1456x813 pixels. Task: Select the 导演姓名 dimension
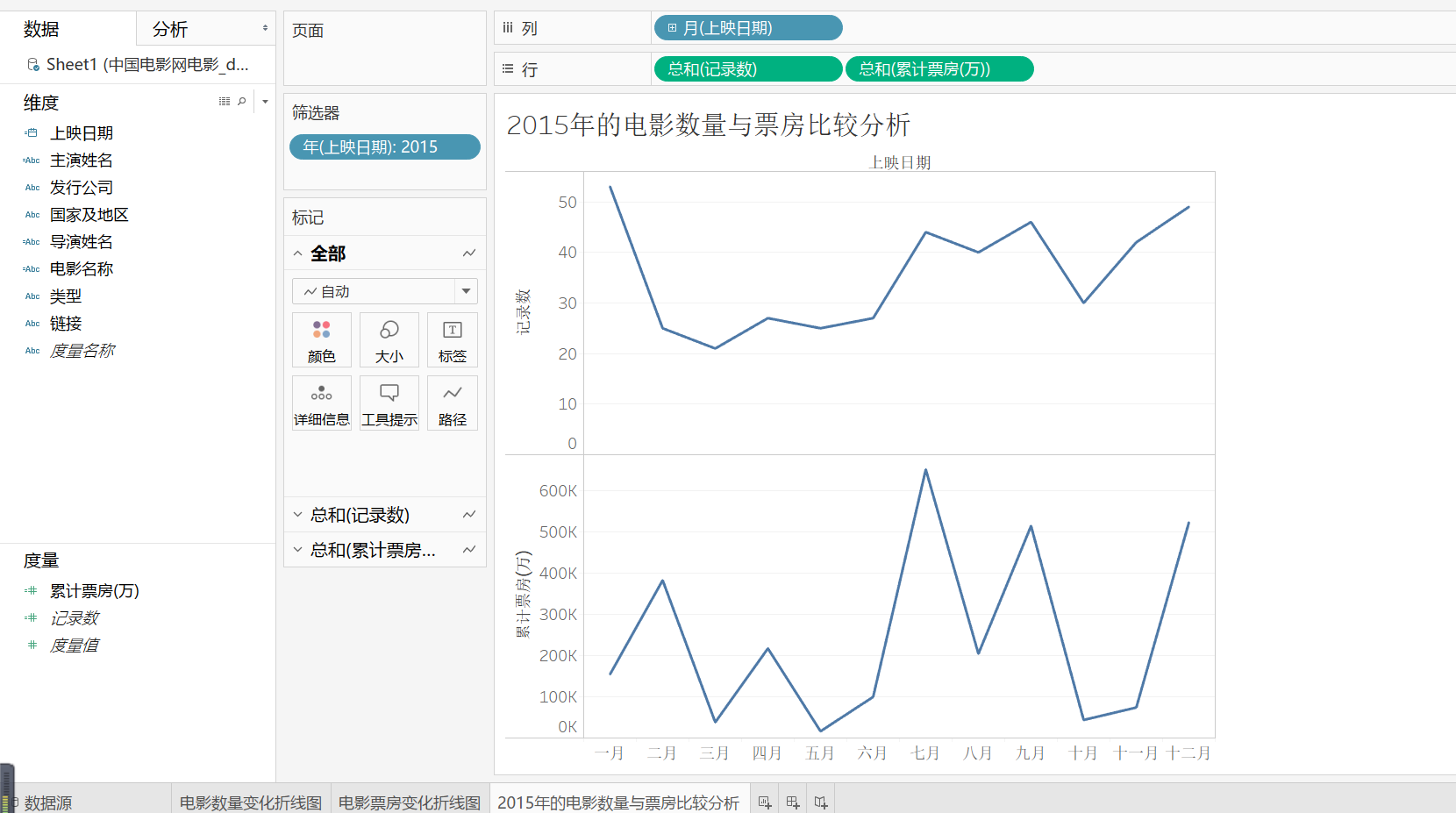pos(82,242)
